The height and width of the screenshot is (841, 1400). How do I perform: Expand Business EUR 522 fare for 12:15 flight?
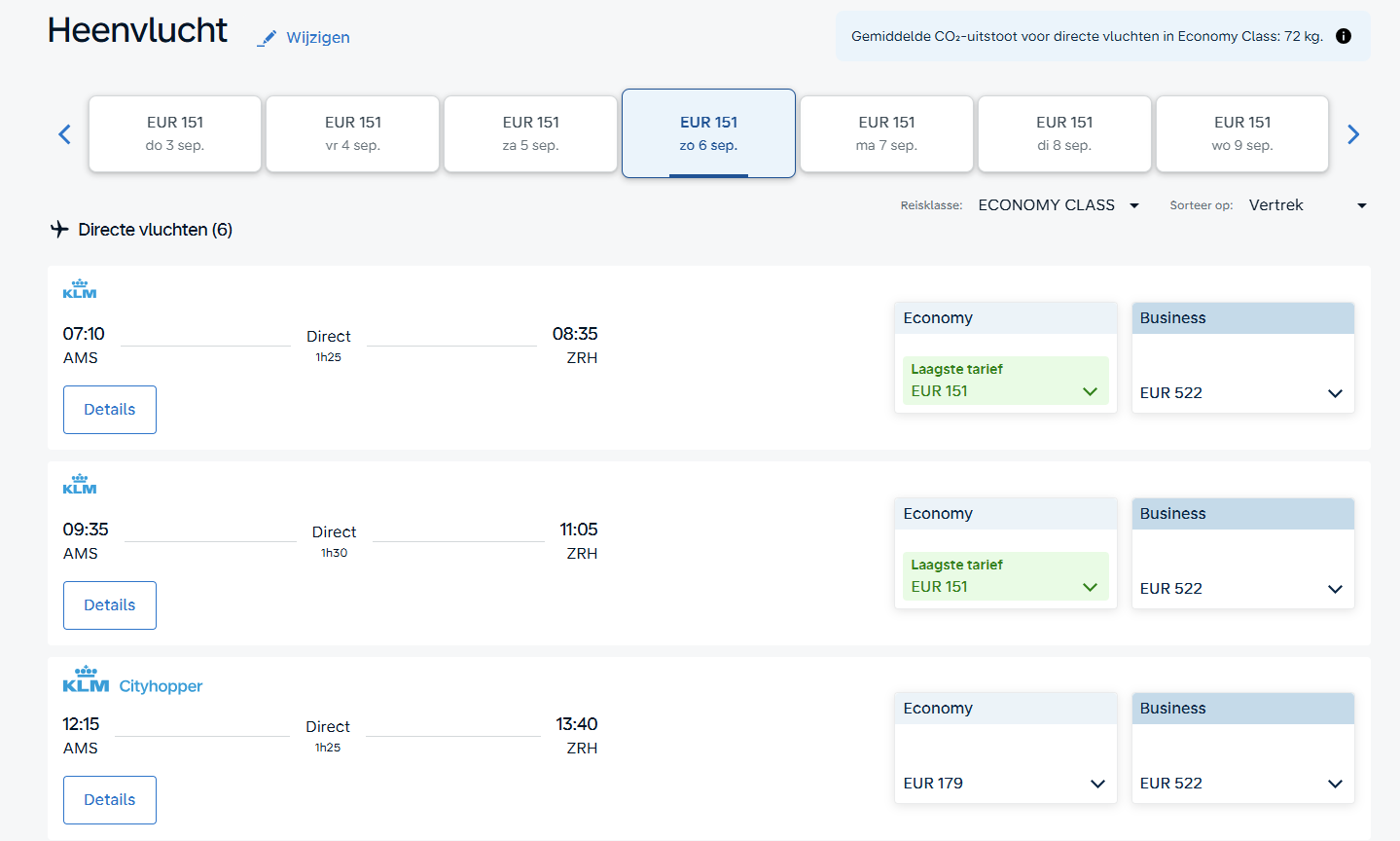pos(1243,784)
